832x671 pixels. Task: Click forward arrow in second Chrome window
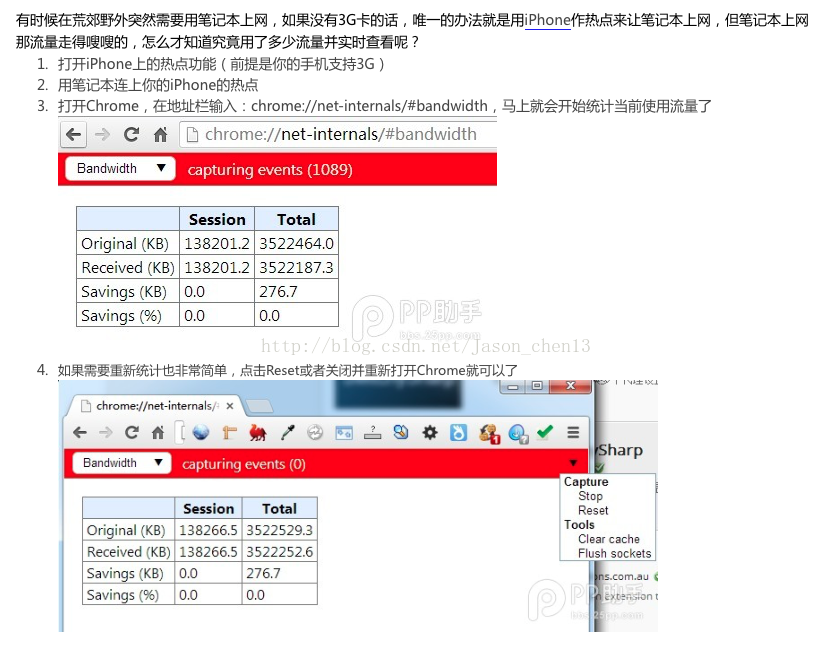106,433
